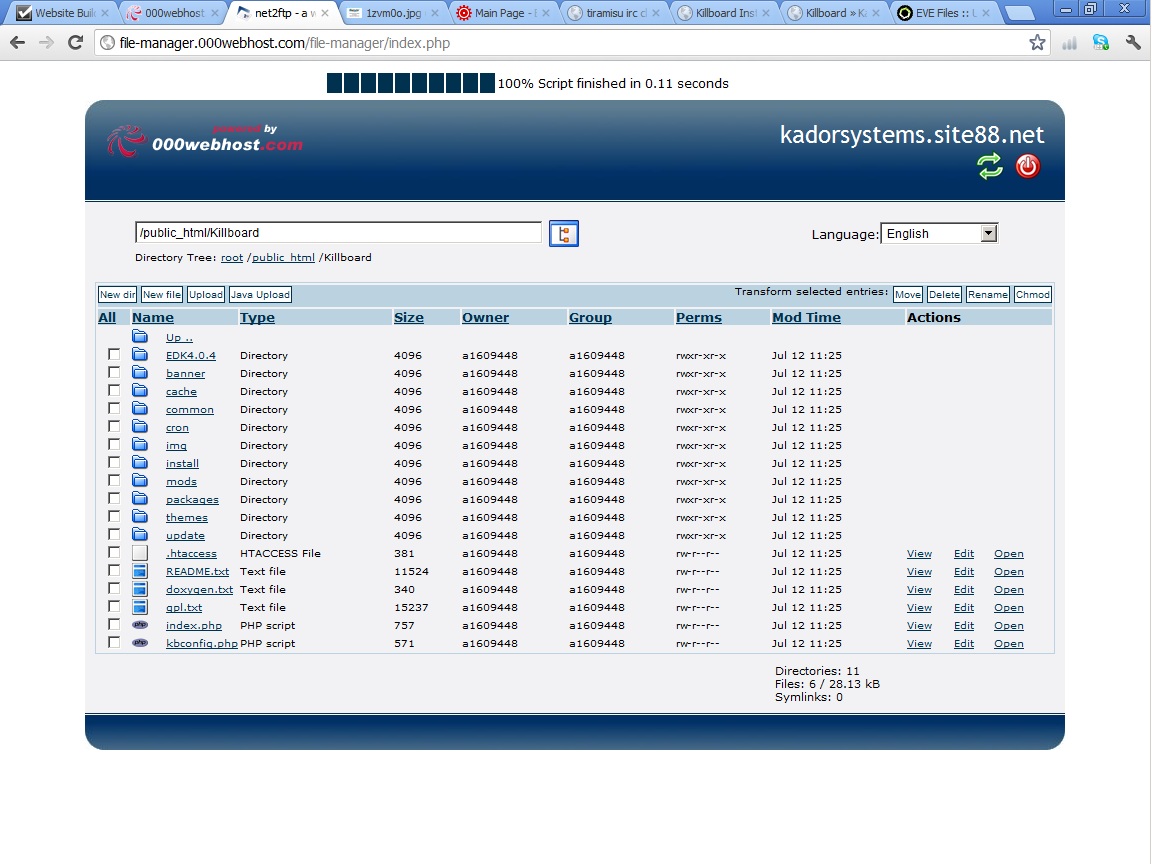Viewport: 1152px width, 864px height.
Task: Switch to the 000webhost browser tab
Action: pyautogui.click(x=172, y=12)
